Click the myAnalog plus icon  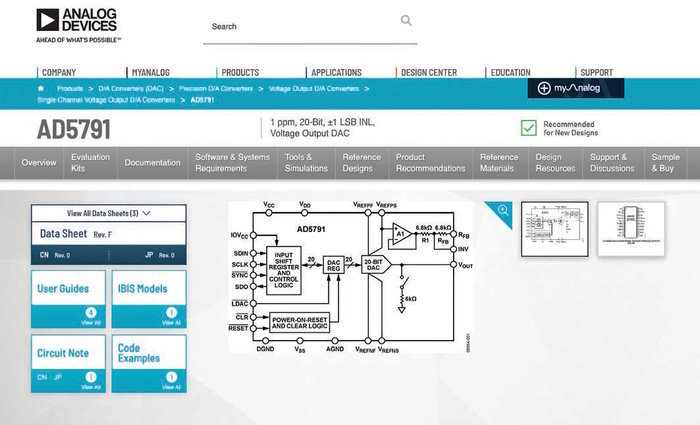[x=544, y=88]
